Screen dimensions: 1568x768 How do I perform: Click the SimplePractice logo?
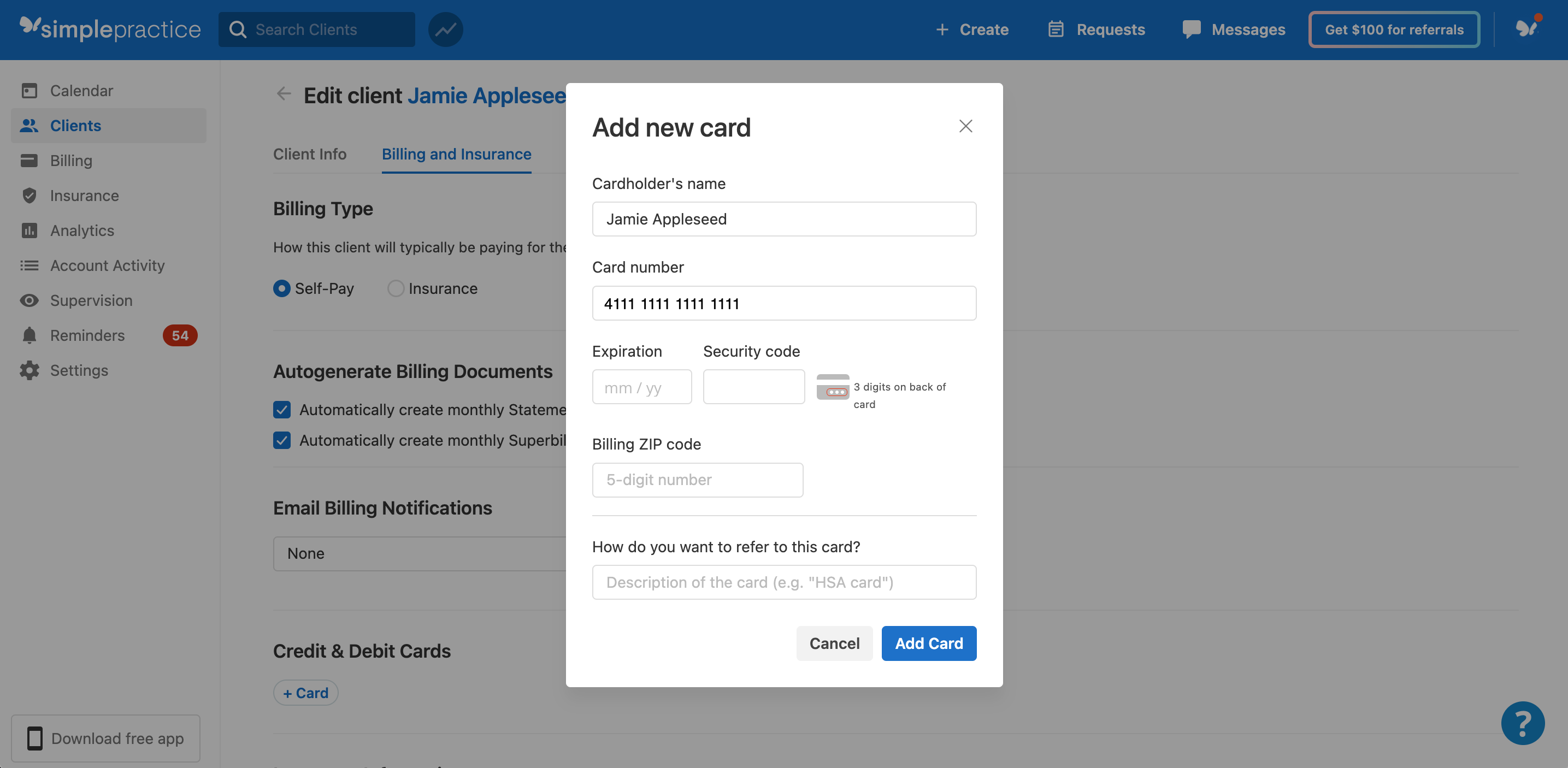[110, 28]
